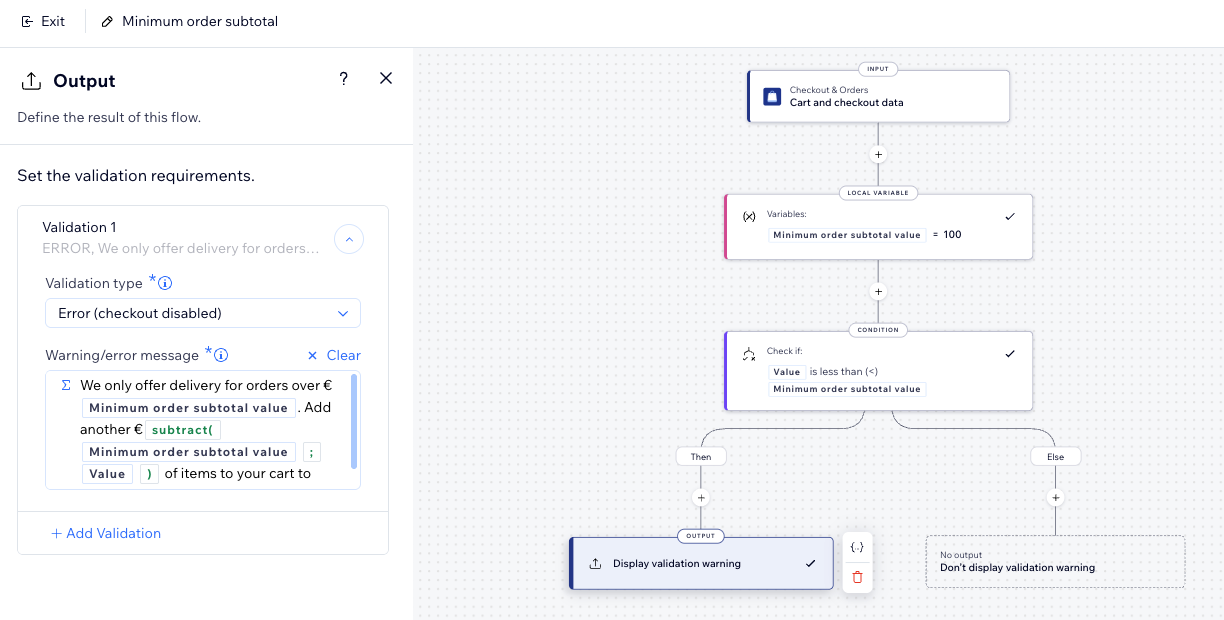Open the {..} JSON view beside Display validation warning
This screenshot has width=1224, height=620.
point(857,546)
